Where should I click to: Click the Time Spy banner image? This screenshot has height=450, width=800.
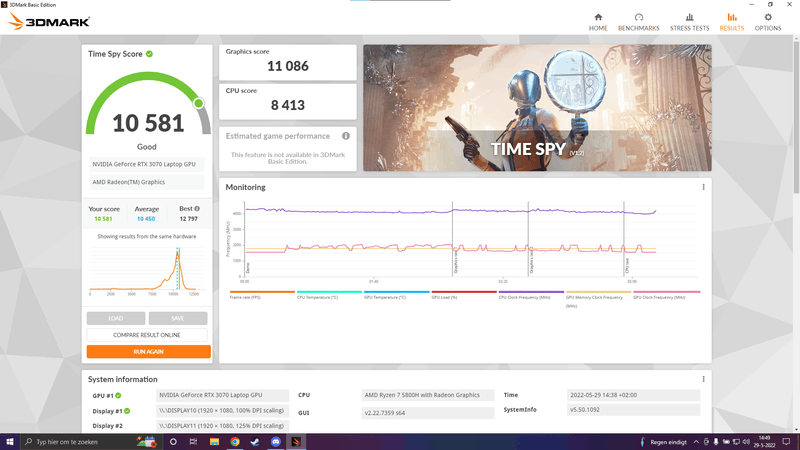click(x=537, y=108)
